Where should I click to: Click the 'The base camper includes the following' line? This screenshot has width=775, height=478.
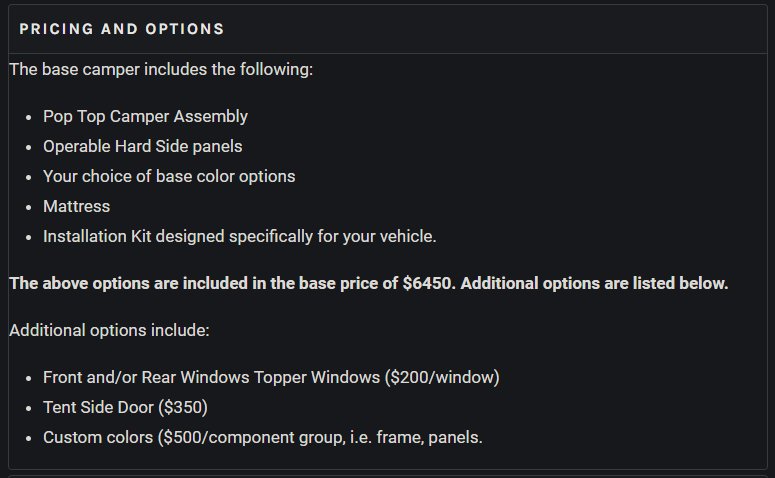161,69
